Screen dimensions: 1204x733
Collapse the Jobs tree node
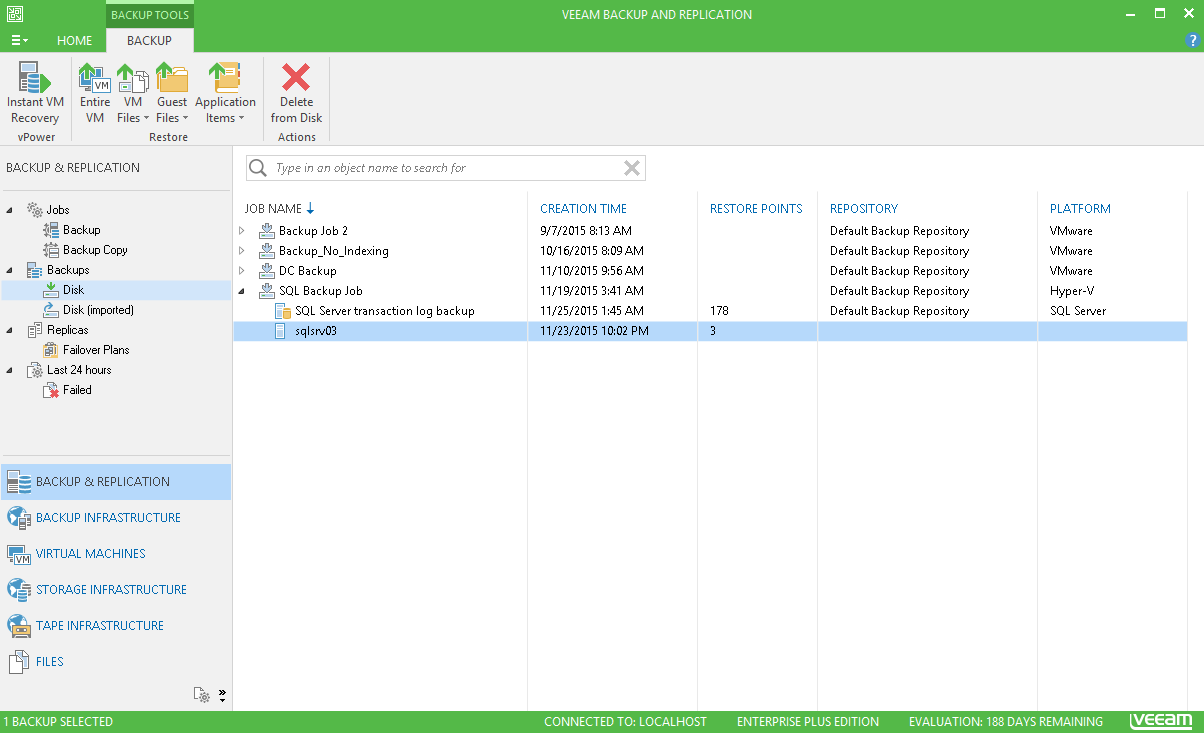[x=10, y=210]
